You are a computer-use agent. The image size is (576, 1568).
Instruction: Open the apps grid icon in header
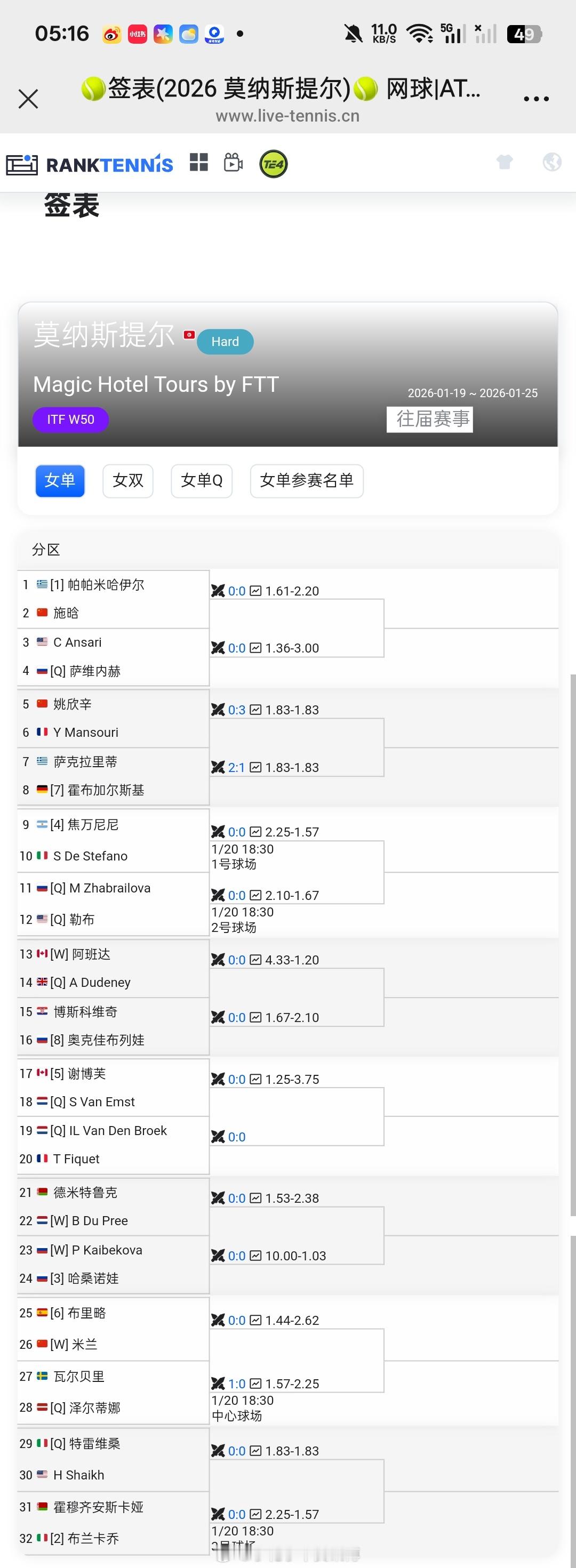point(199,163)
